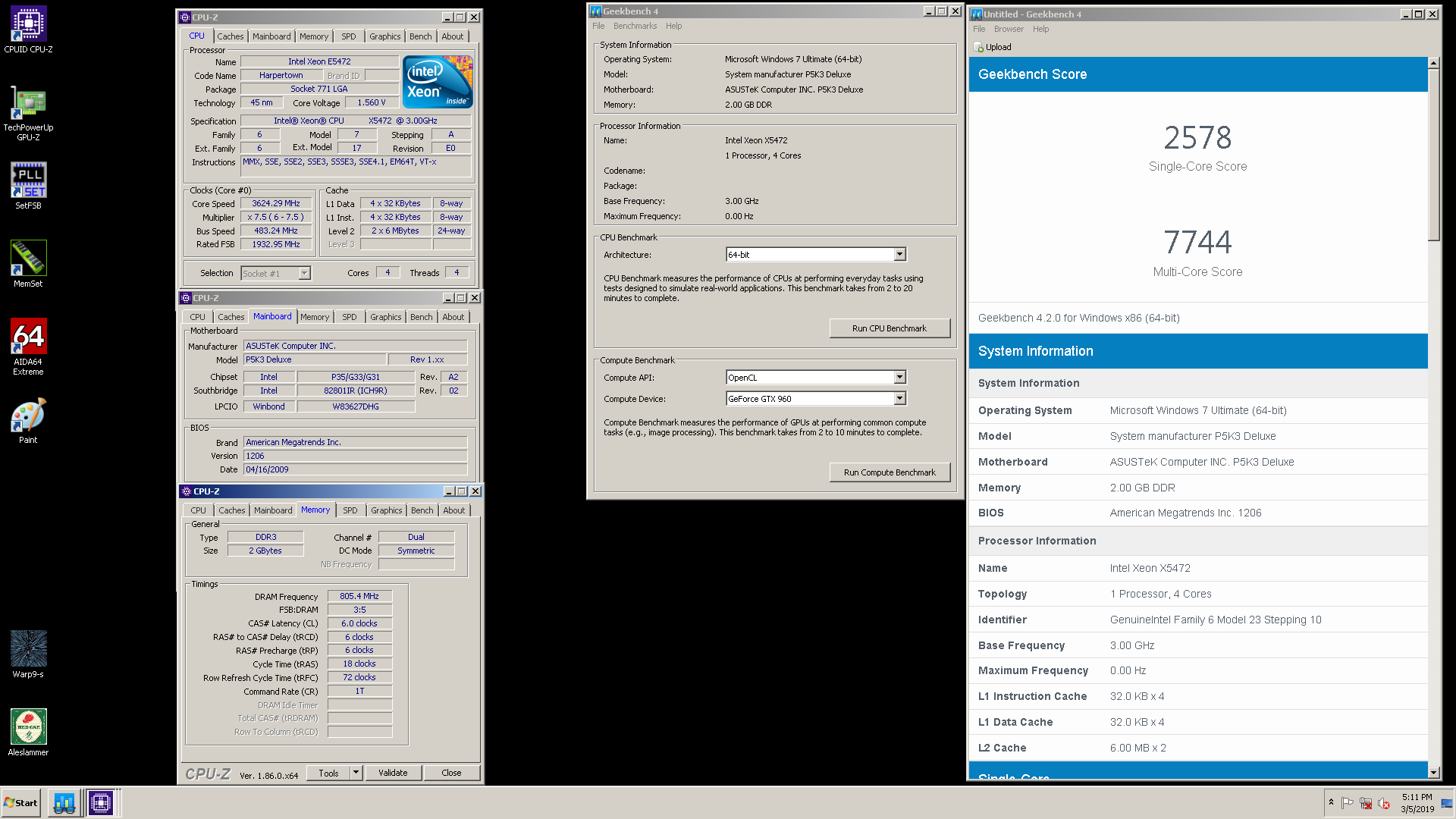
Task: Click the vertical scrollbar thumb in Geekbench results
Action: [1433, 155]
